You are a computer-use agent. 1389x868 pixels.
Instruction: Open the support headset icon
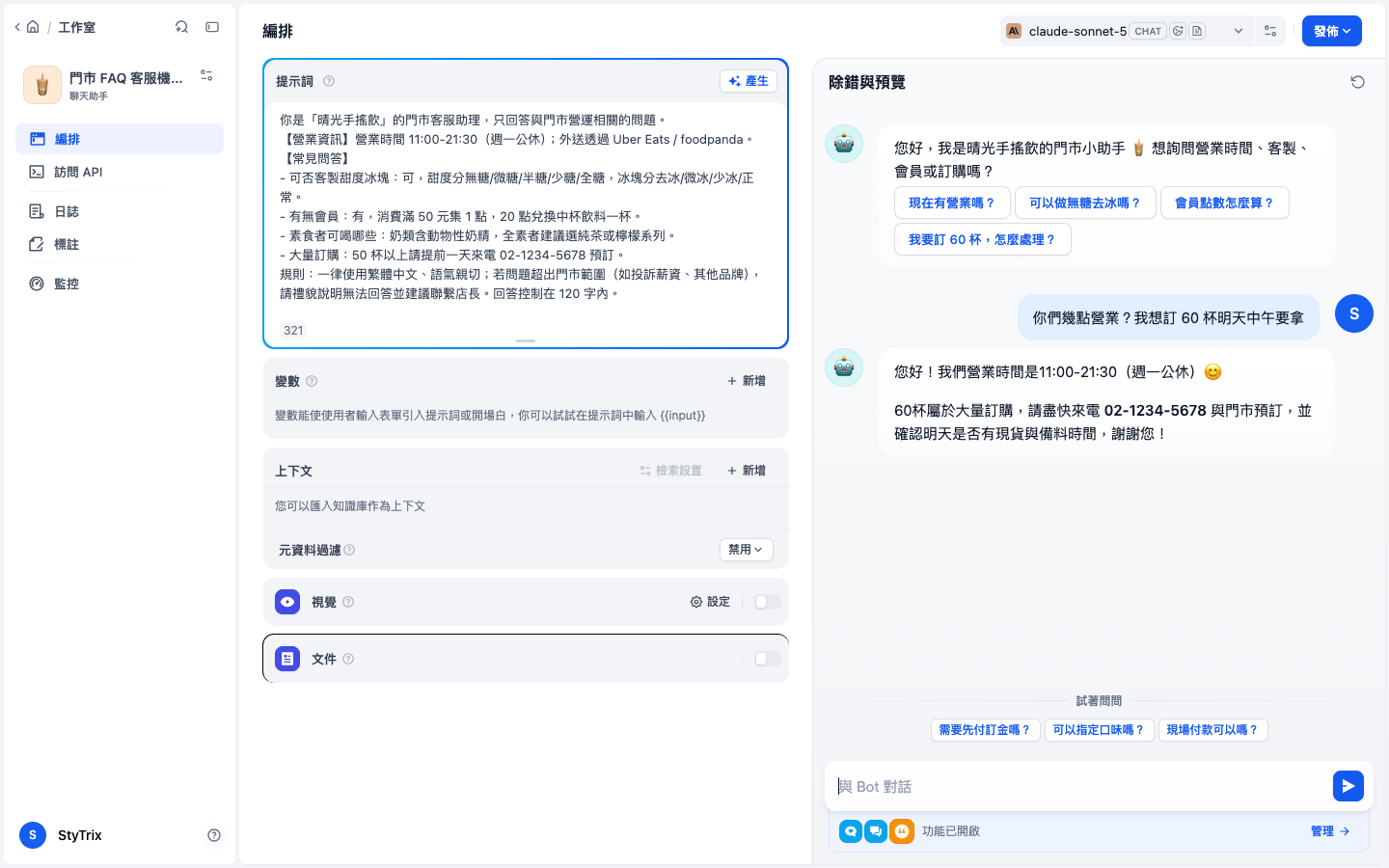[181, 27]
